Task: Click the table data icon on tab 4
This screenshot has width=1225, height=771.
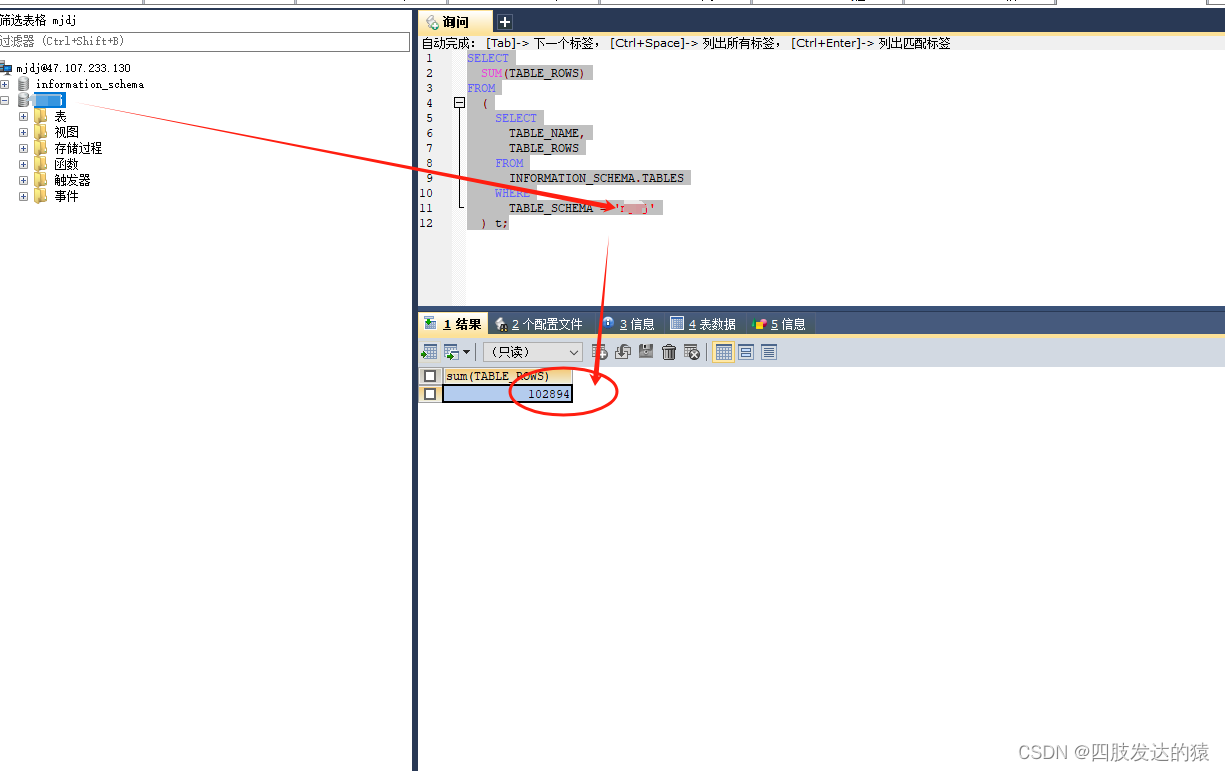Action: (677, 324)
